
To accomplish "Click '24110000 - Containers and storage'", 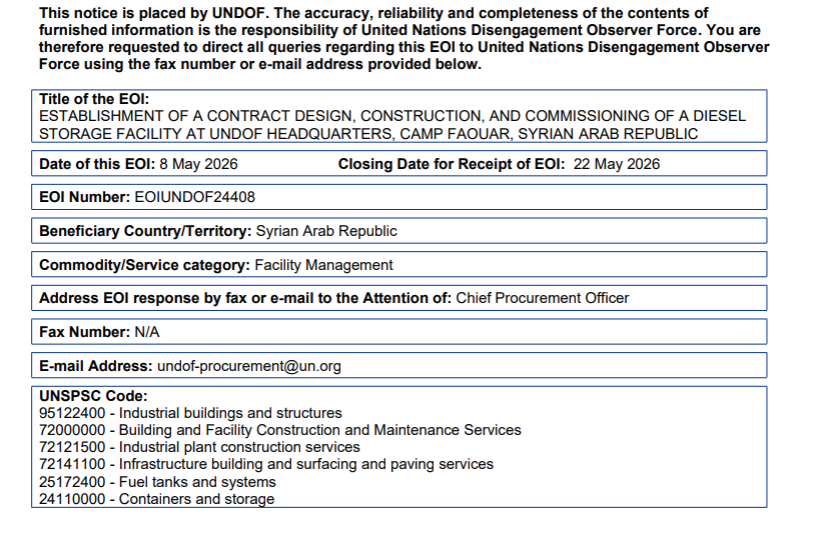I will (x=157, y=499).
